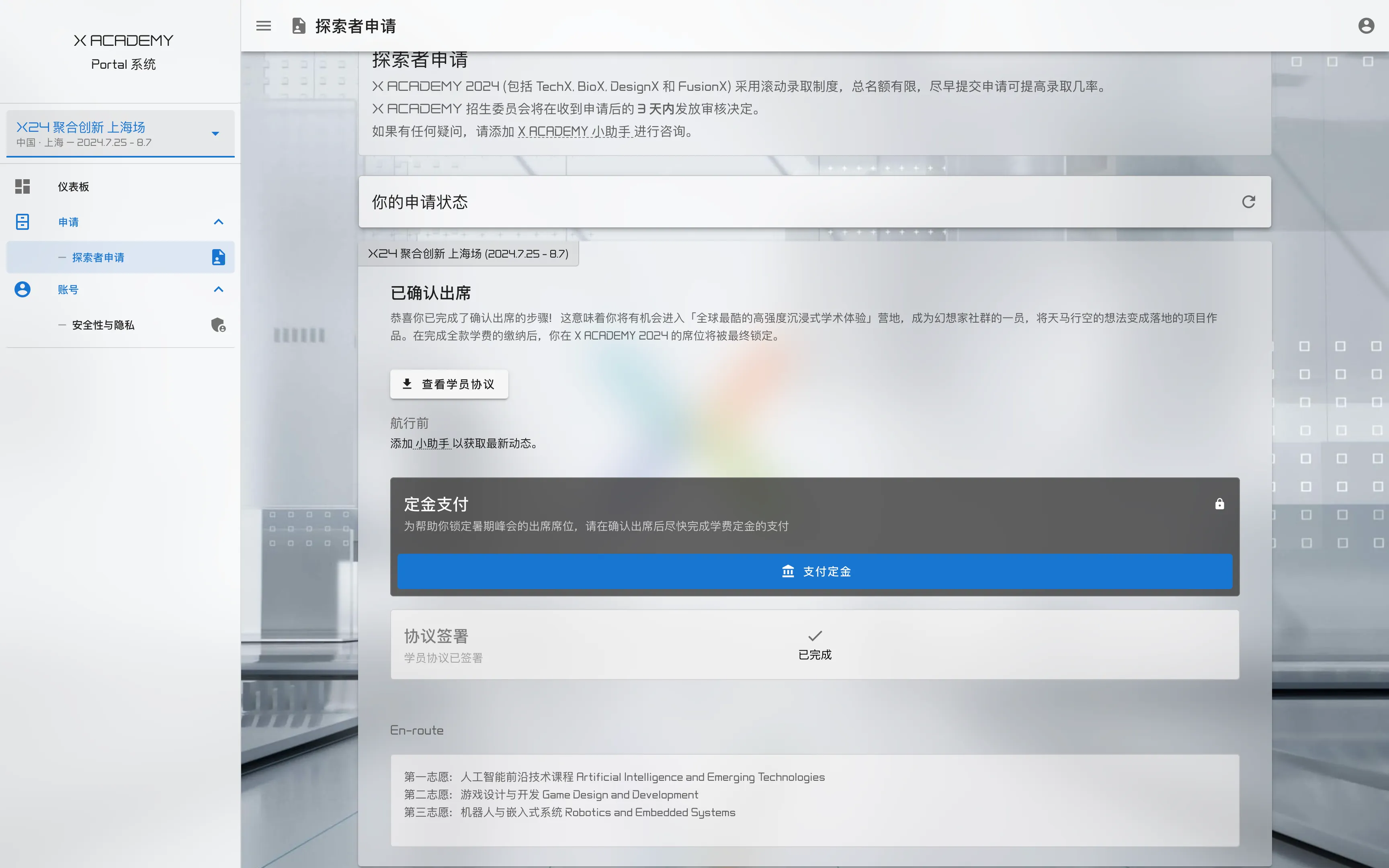Click the blue account person sidebar icon
The width and height of the screenshot is (1389, 868).
click(x=23, y=289)
